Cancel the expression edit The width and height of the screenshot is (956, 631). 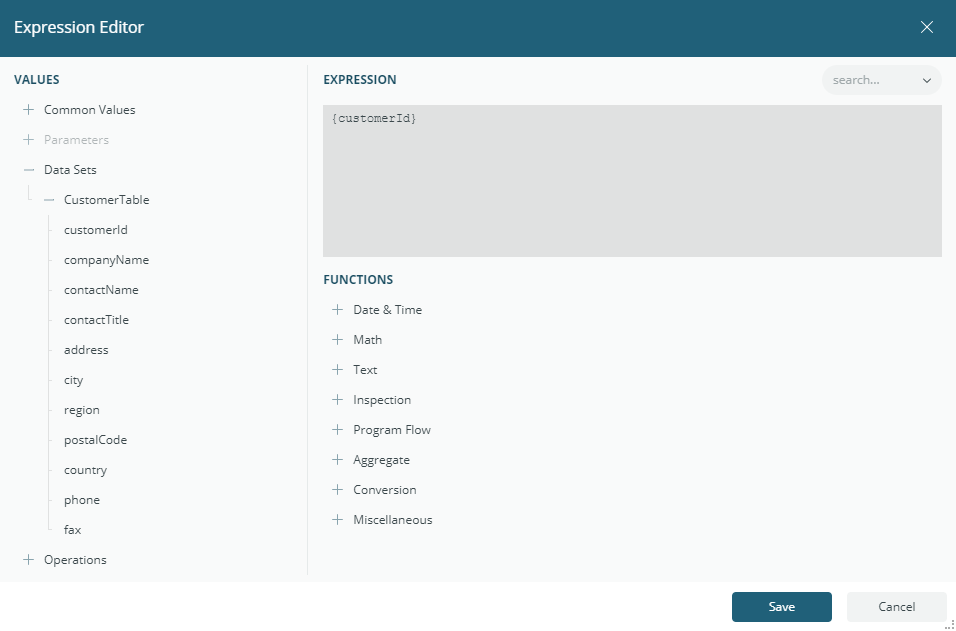click(x=896, y=606)
